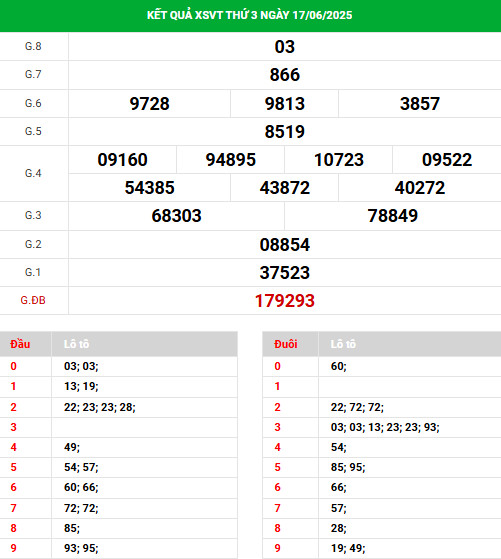Select Đầu row 2 lô tô values
Image resolution: width=501 pixels, height=559 pixels.
coord(99,407)
